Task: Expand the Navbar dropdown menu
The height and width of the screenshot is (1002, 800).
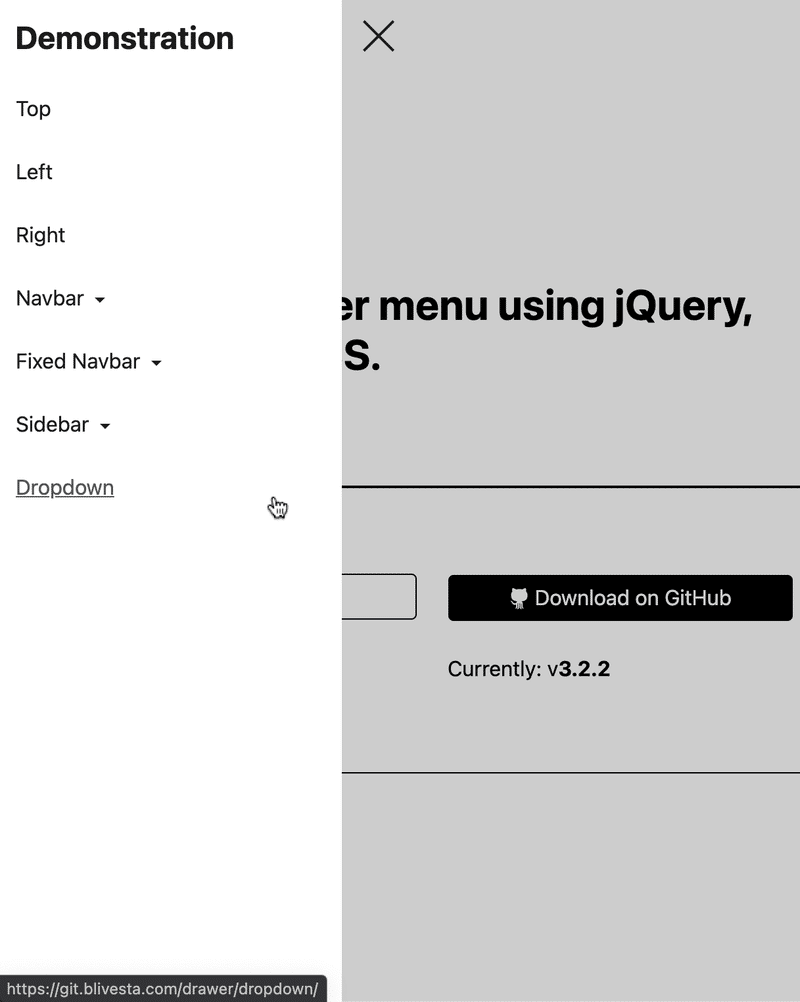Action: coord(61,298)
